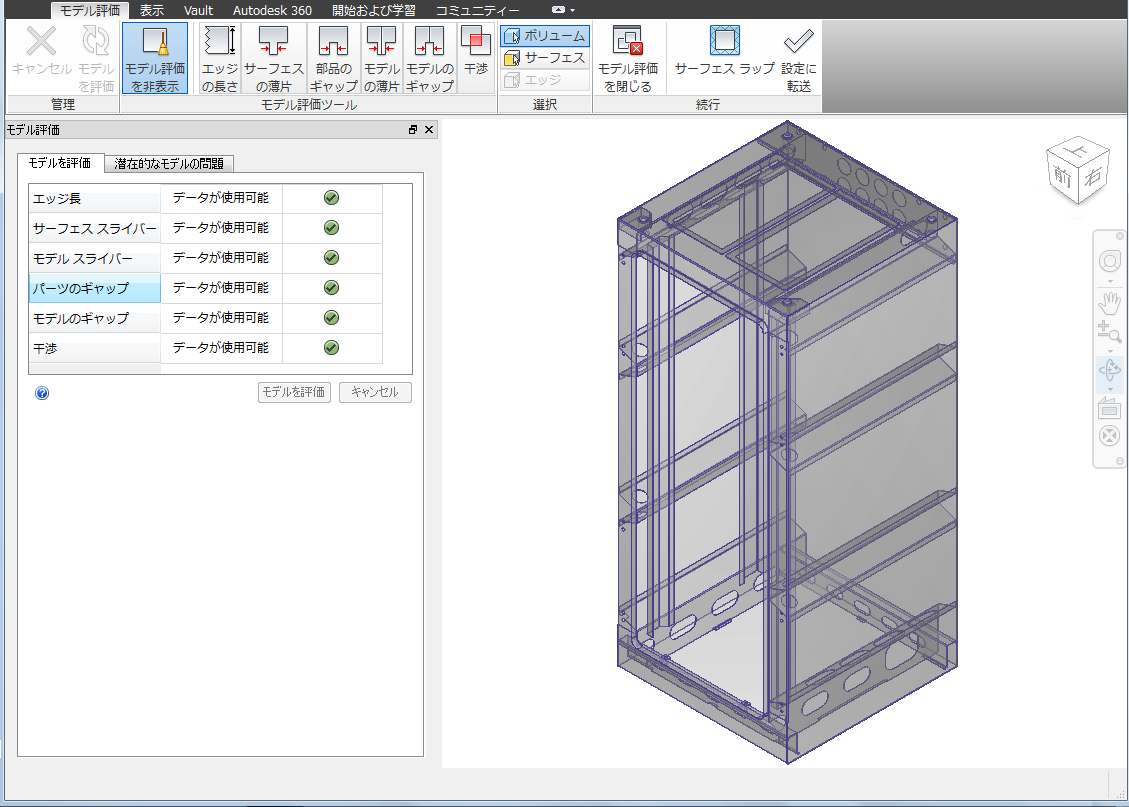This screenshot has width=1129, height=807.
Task: Select the Look At tool
Action: 1110,410
